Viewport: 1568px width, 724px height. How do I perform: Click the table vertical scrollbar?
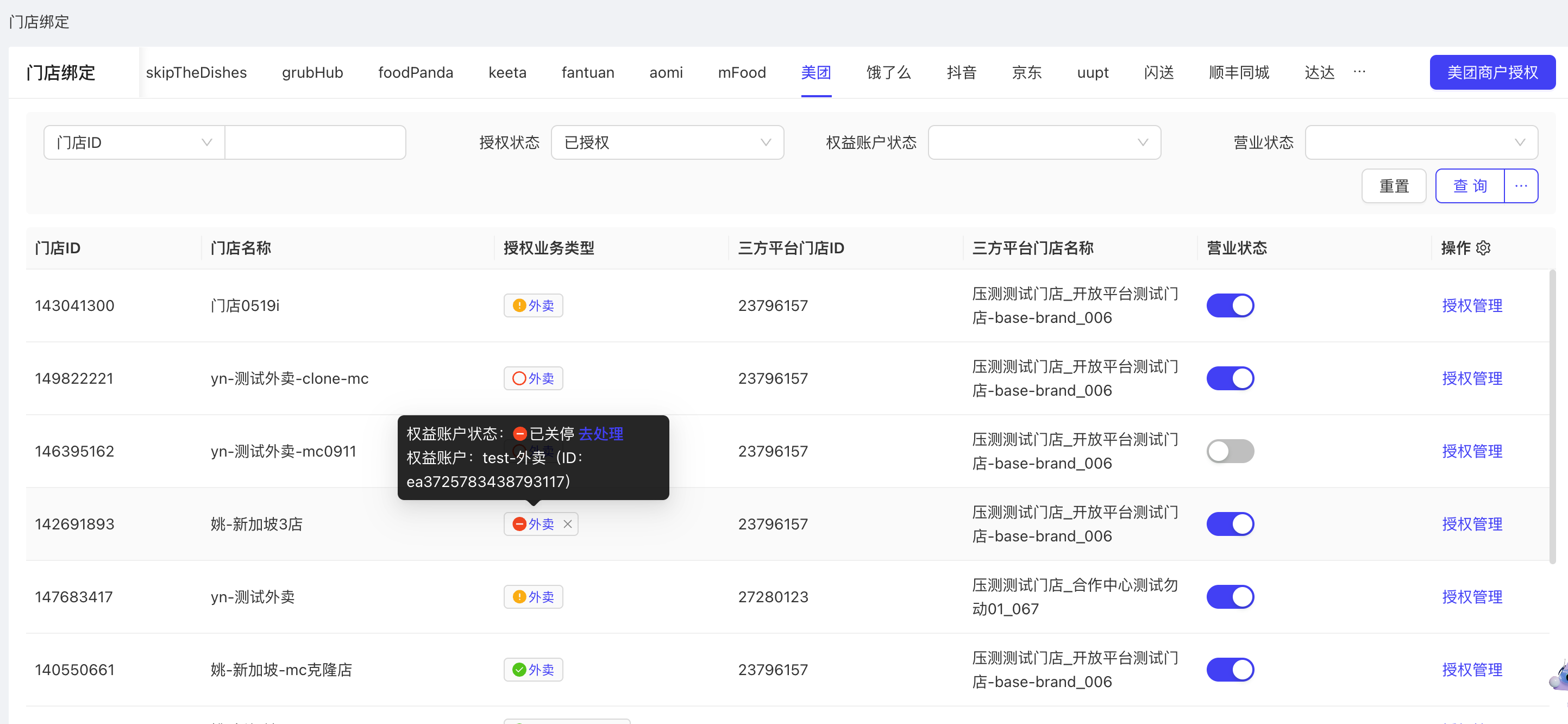click(x=1552, y=417)
